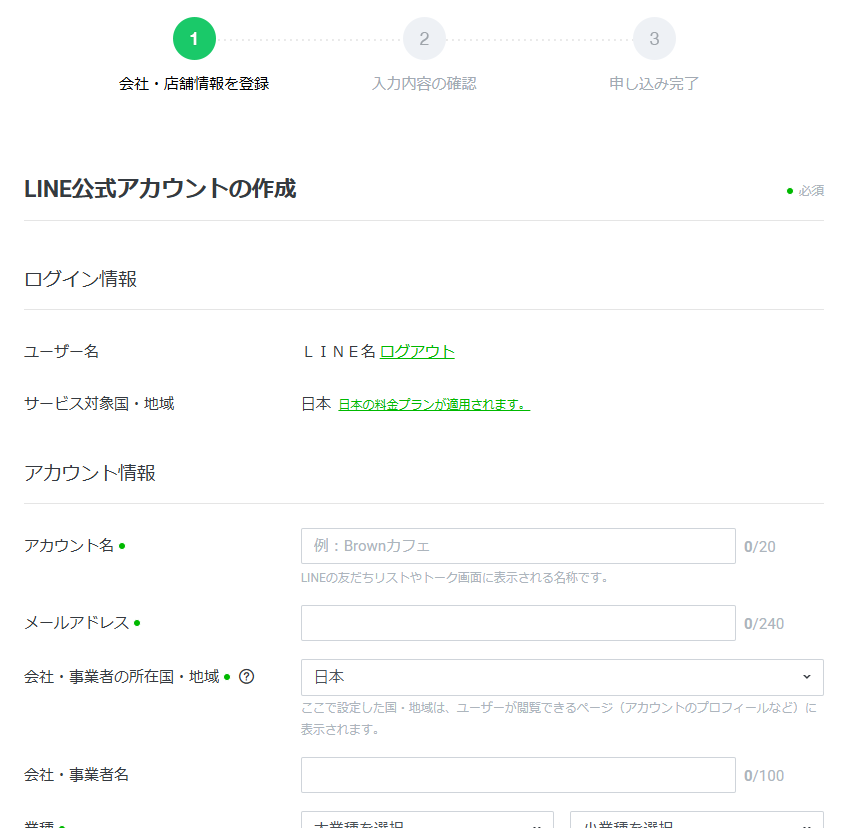846x828 pixels.
Task: Focus the 会社・事業者名 input field
Action: (518, 775)
